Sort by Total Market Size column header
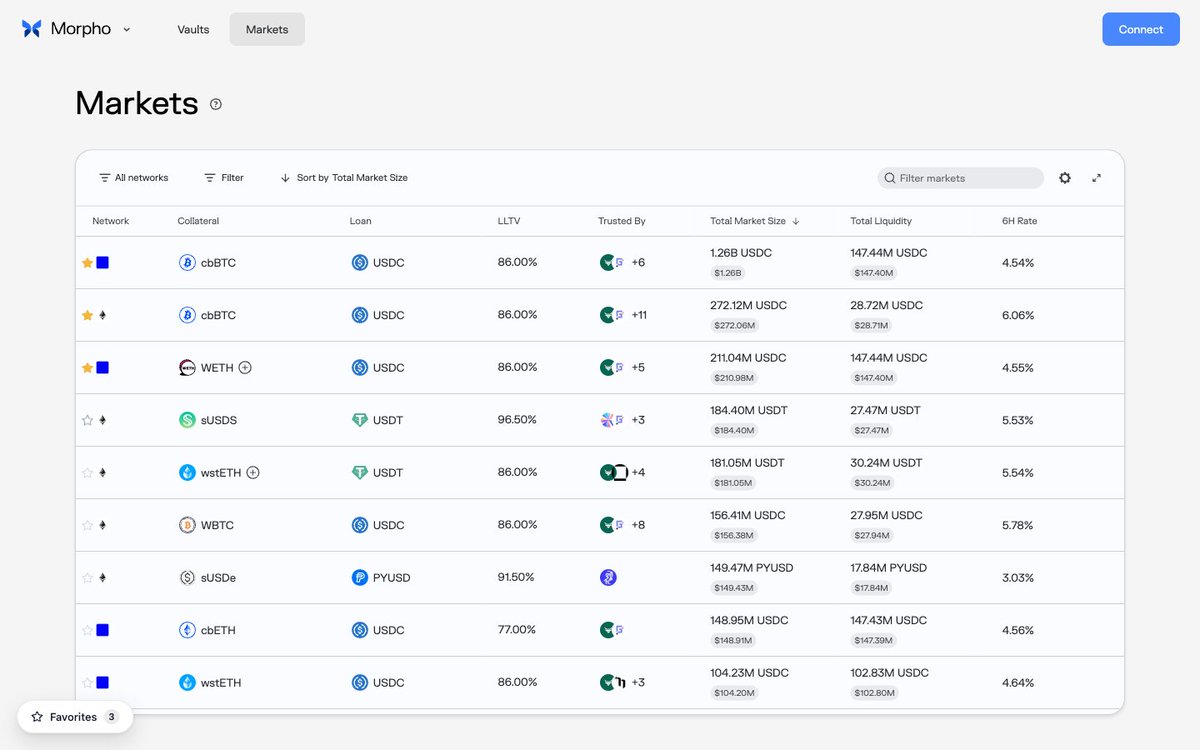This screenshot has height=750, width=1200. pos(755,221)
